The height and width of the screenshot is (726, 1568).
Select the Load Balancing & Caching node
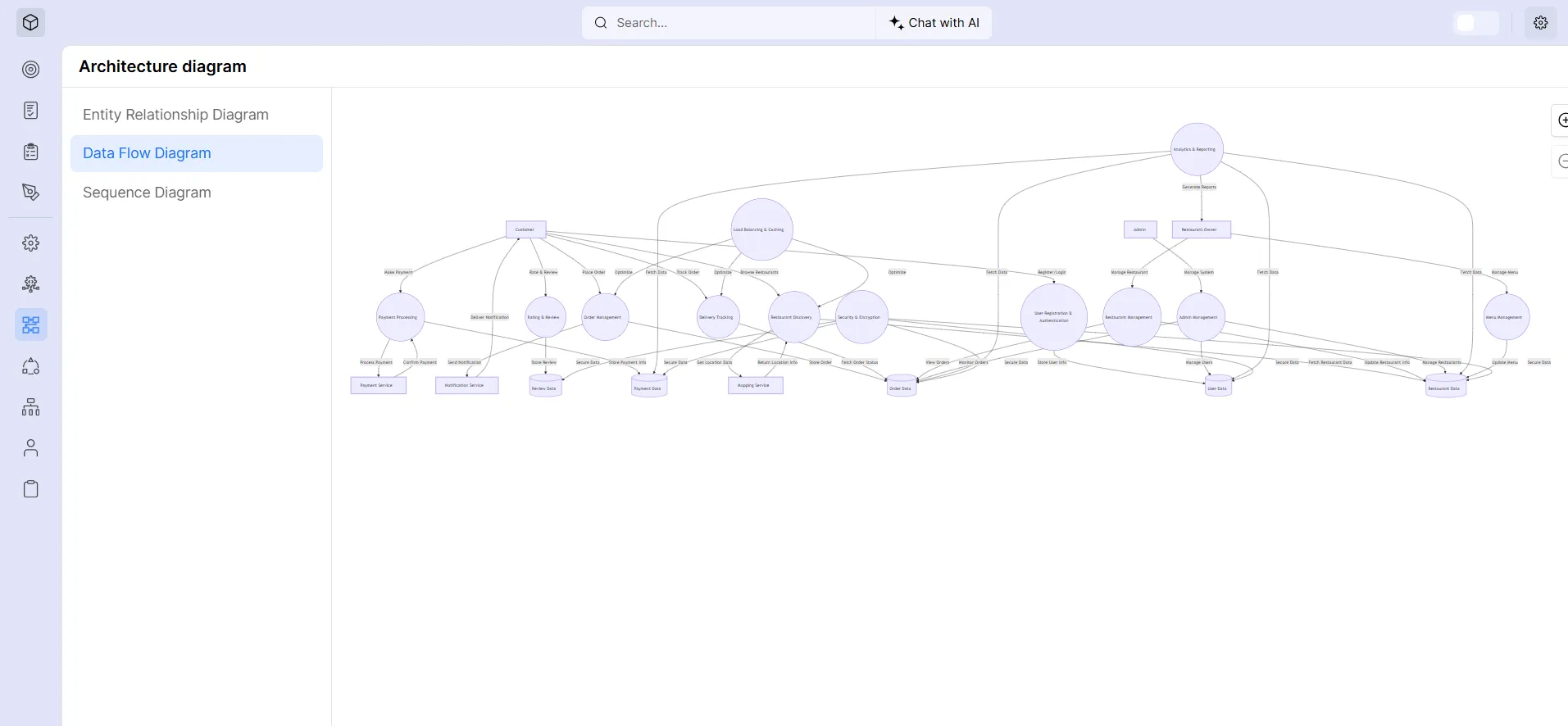[x=761, y=229]
